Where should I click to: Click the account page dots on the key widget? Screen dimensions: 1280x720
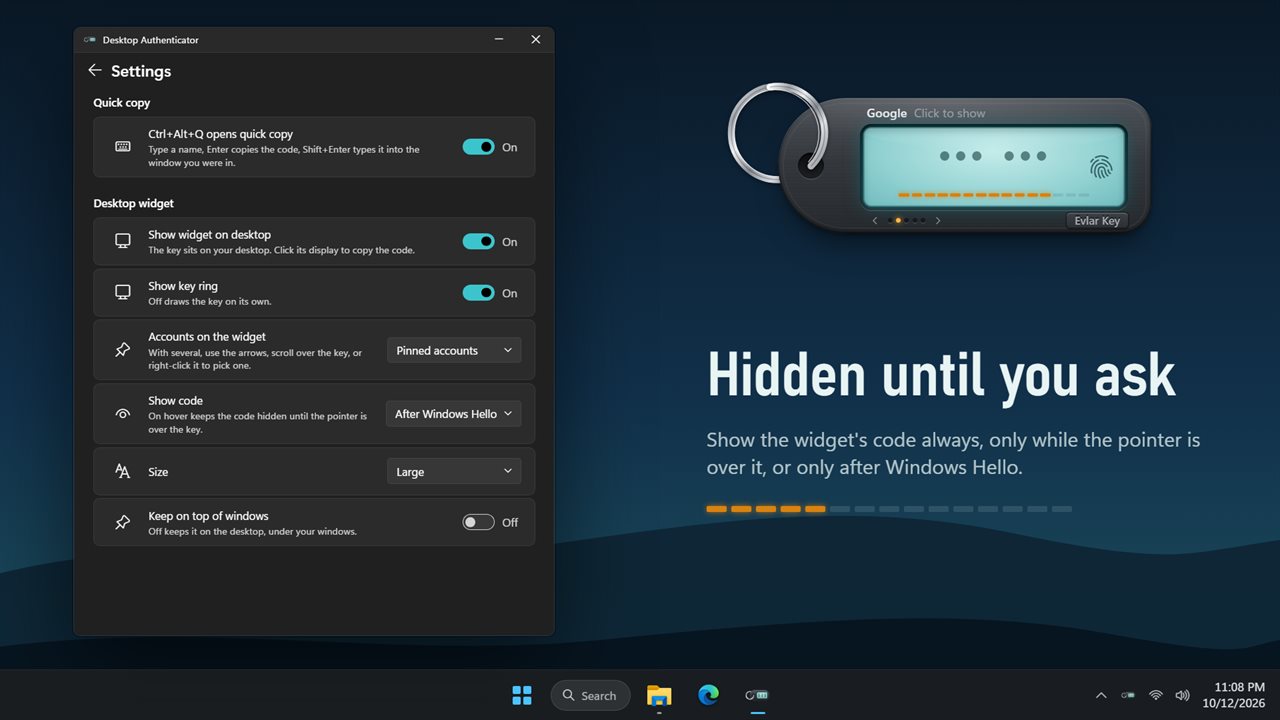906,220
